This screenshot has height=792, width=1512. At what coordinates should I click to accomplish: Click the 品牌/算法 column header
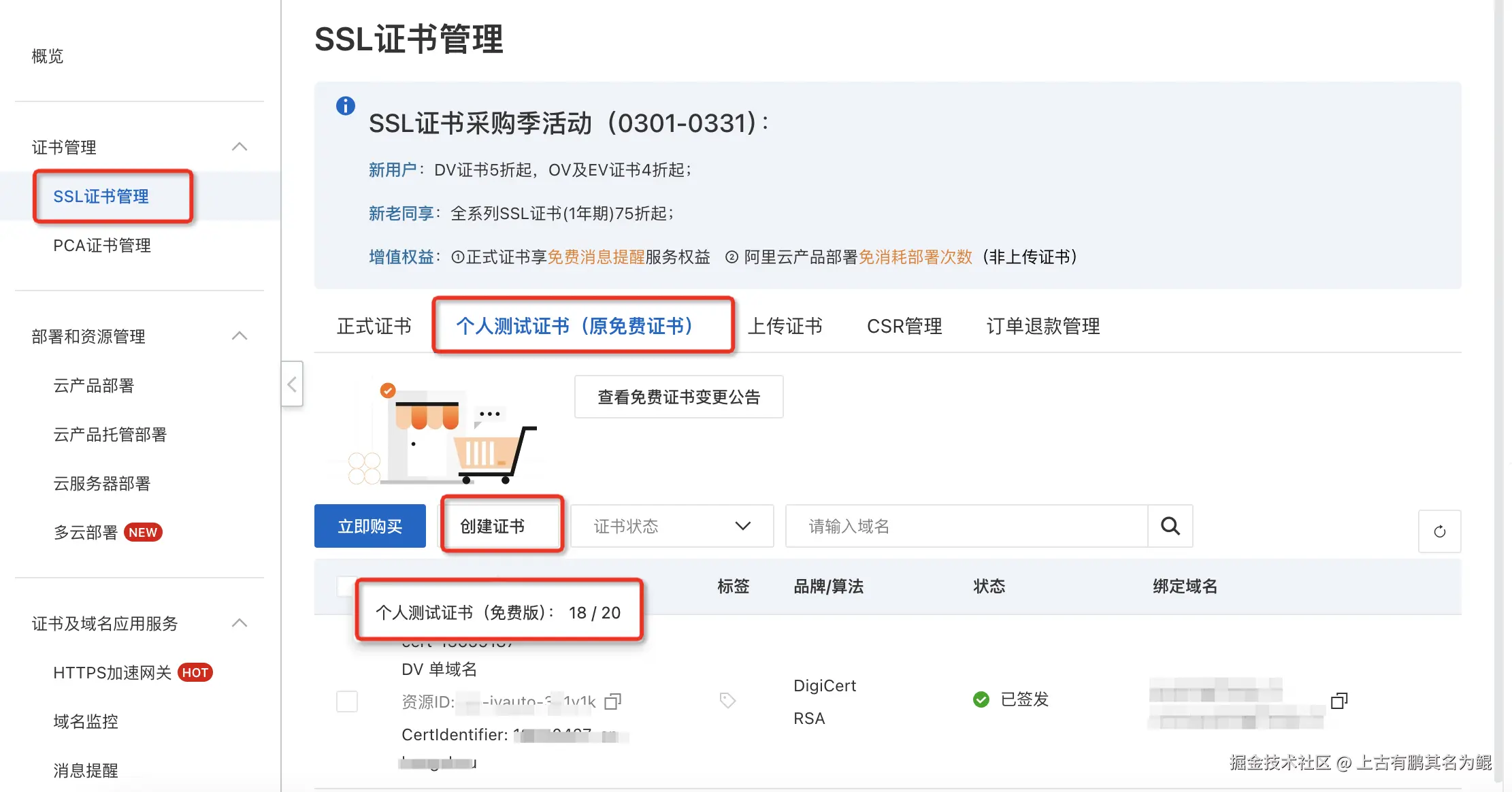coord(829,587)
